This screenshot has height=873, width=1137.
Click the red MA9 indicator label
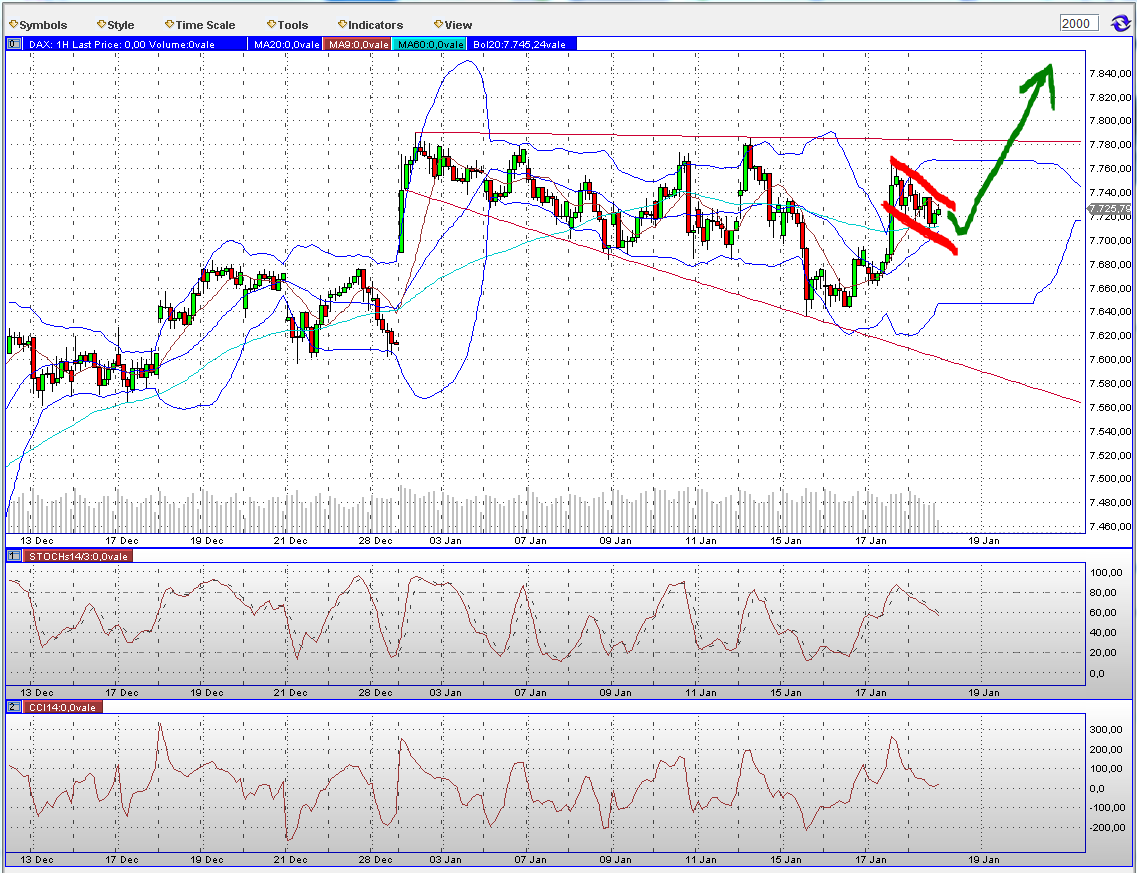(358, 44)
